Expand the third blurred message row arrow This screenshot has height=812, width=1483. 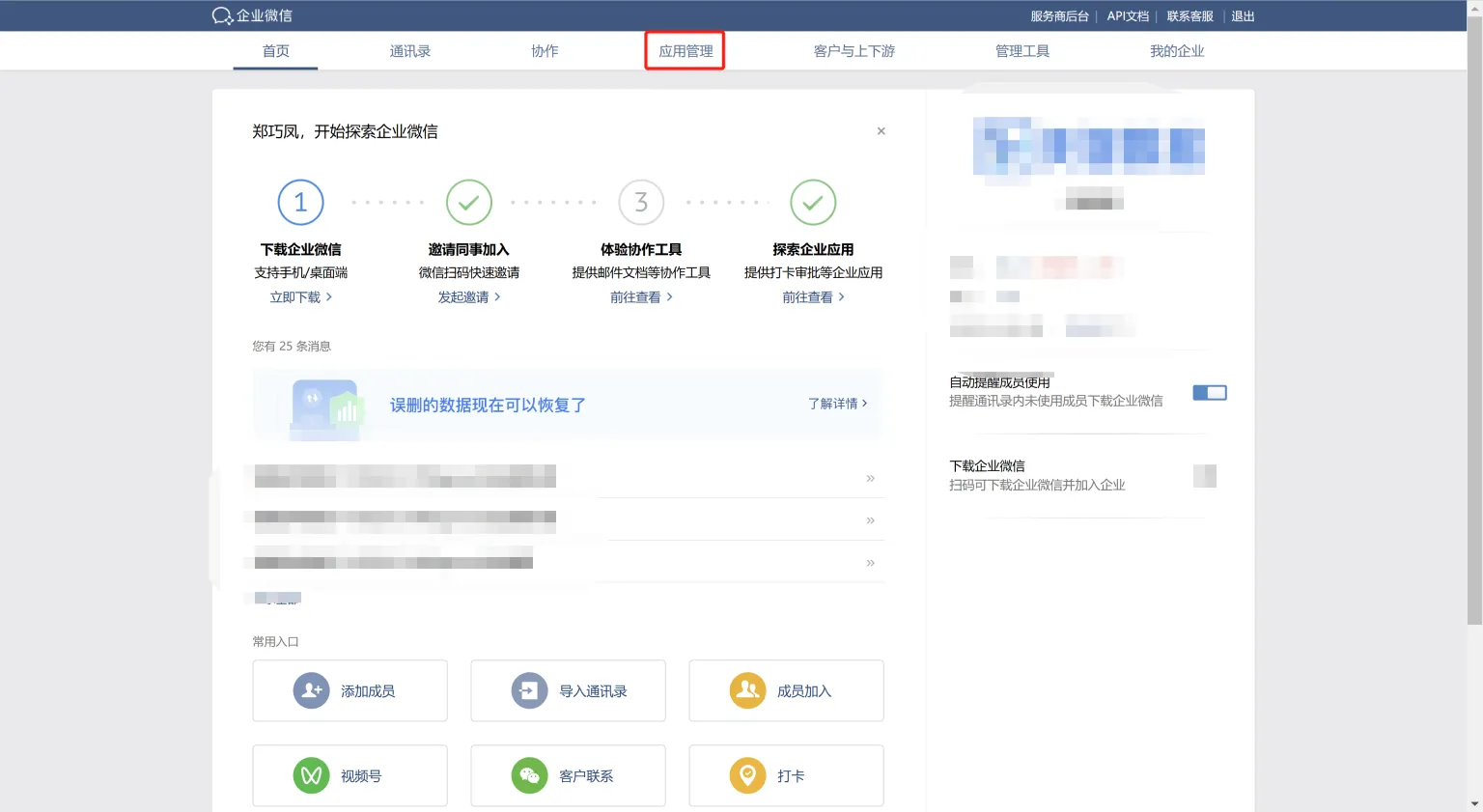870,563
